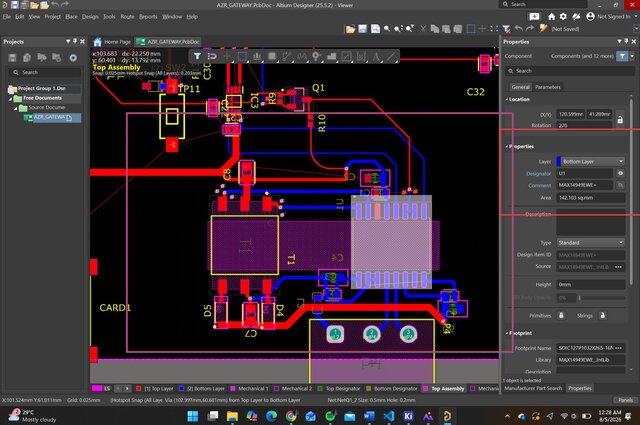Open the Projects panel dropdown arrow
This screenshot has height=425, width=640.
point(68,41)
